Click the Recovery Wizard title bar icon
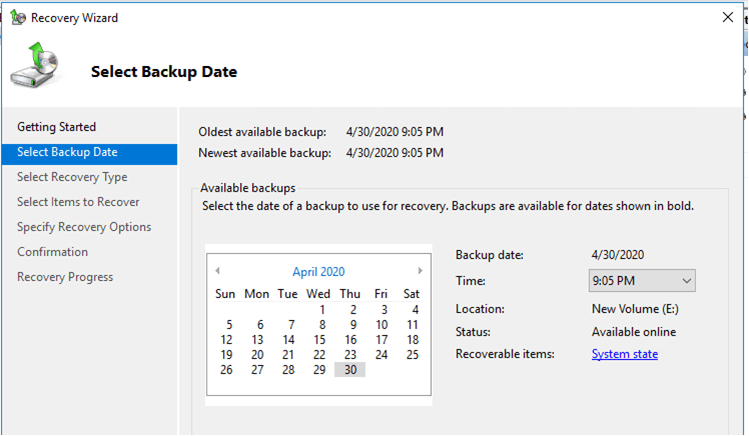This screenshot has height=436, width=749. click(18, 18)
